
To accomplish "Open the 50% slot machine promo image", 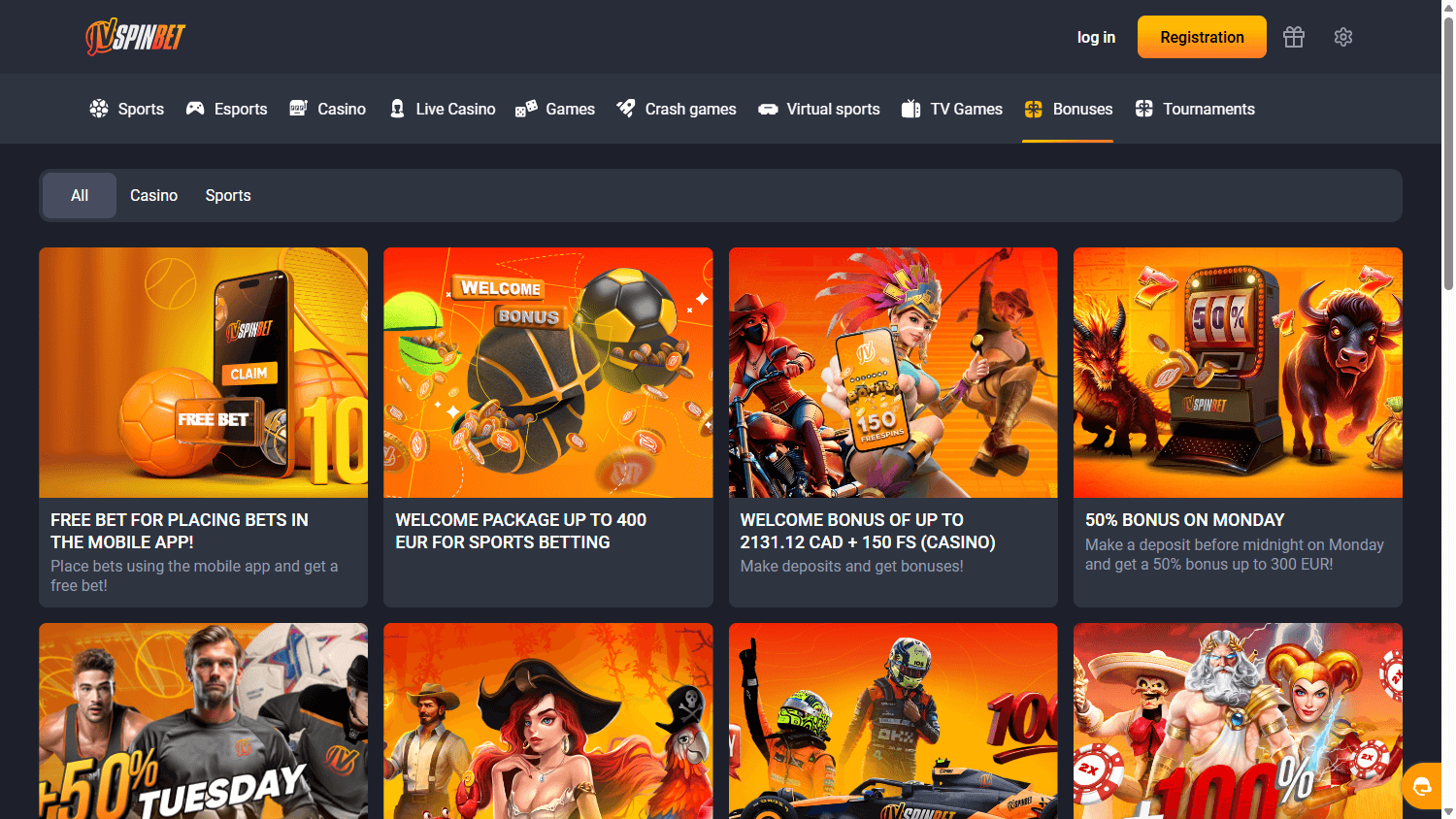I will tap(1238, 373).
